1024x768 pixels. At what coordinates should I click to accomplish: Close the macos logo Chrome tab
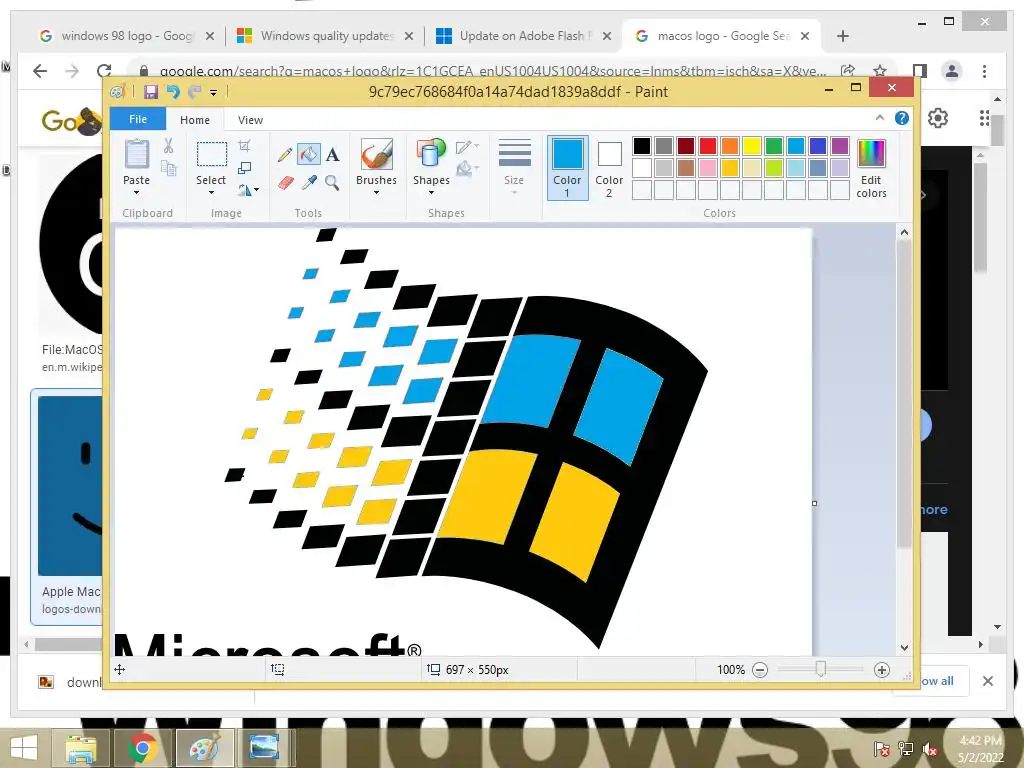(805, 36)
